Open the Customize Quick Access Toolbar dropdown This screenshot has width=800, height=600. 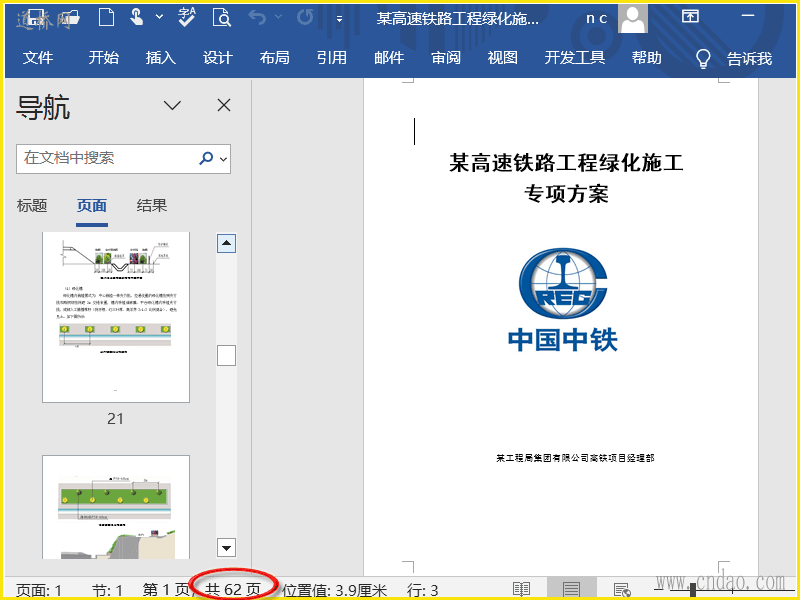coord(339,19)
